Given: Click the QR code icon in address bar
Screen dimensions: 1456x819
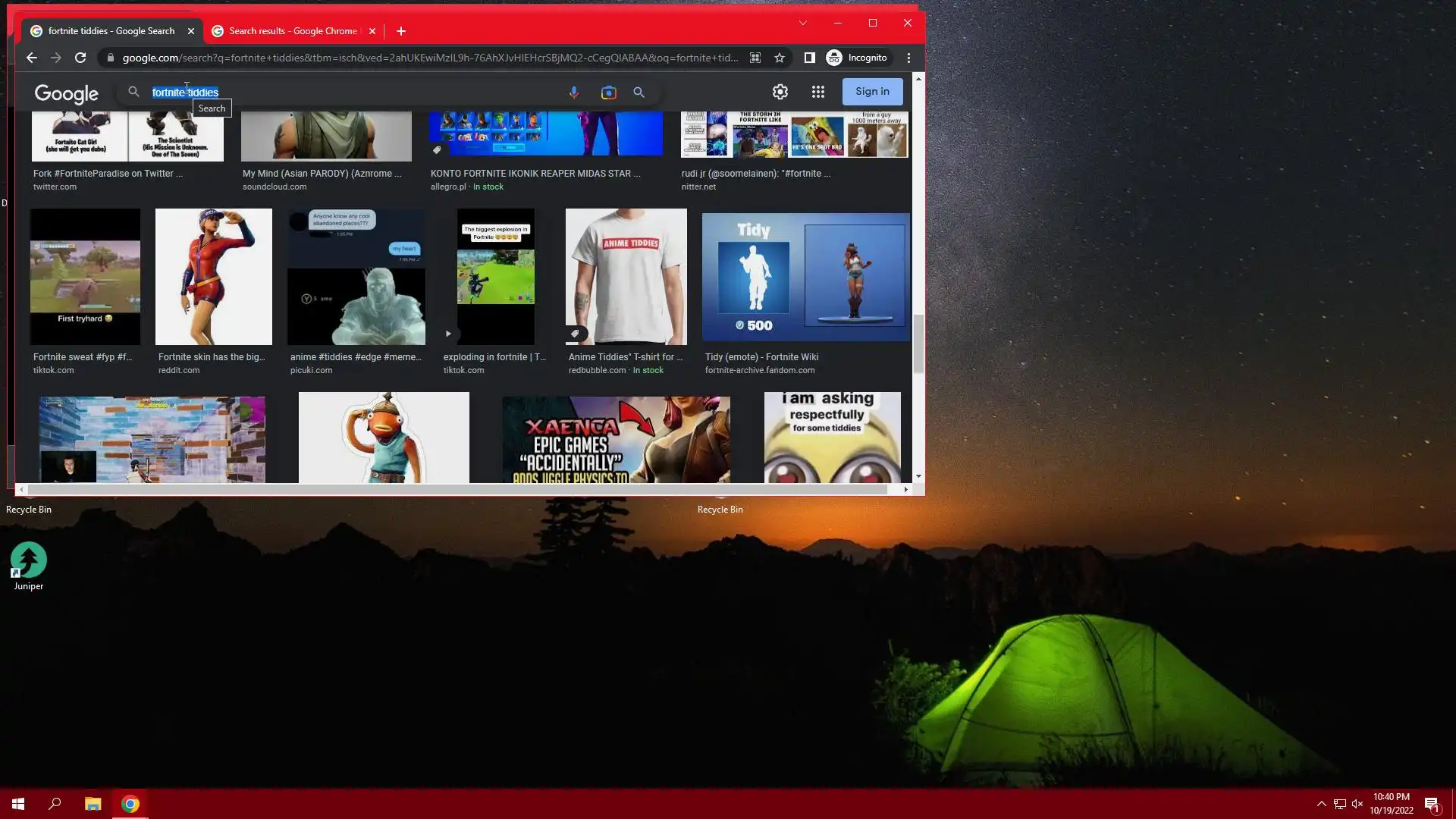Looking at the screenshot, I should [755, 58].
